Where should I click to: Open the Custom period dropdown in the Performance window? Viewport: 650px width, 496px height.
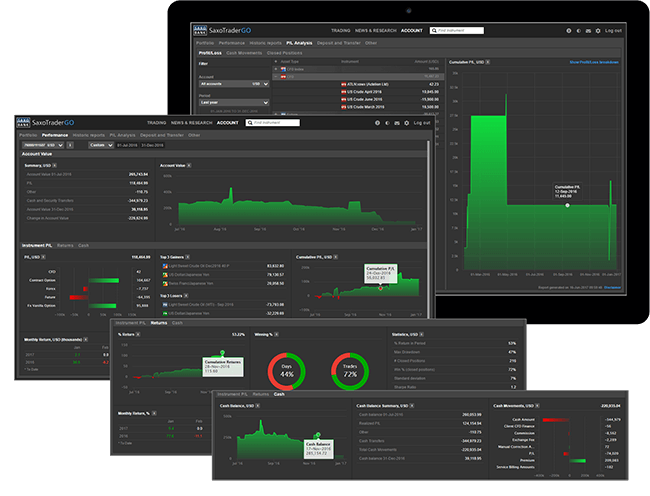pos(101,145)
